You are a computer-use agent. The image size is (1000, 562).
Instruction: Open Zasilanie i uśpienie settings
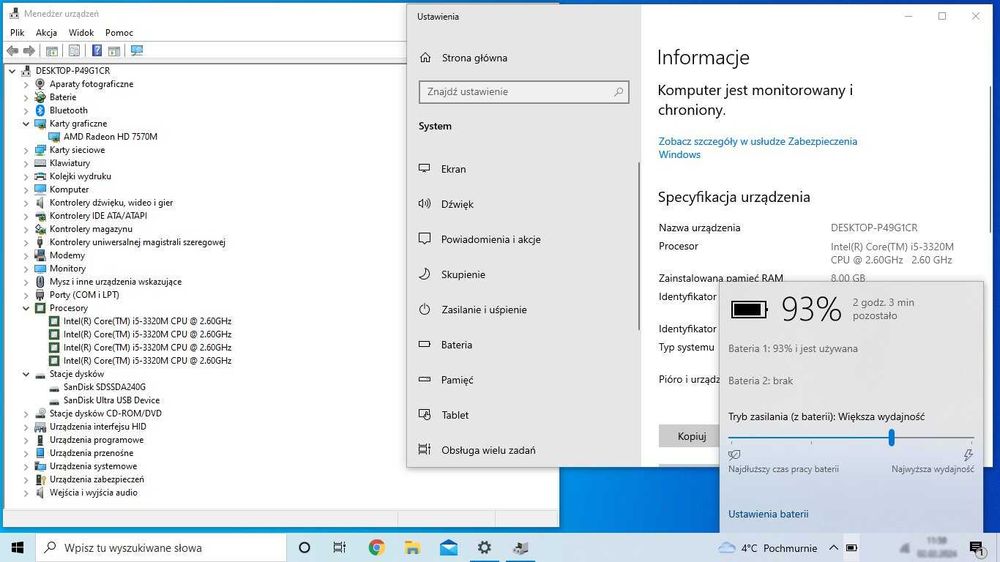pyautogui.click(x=483, y=309)
